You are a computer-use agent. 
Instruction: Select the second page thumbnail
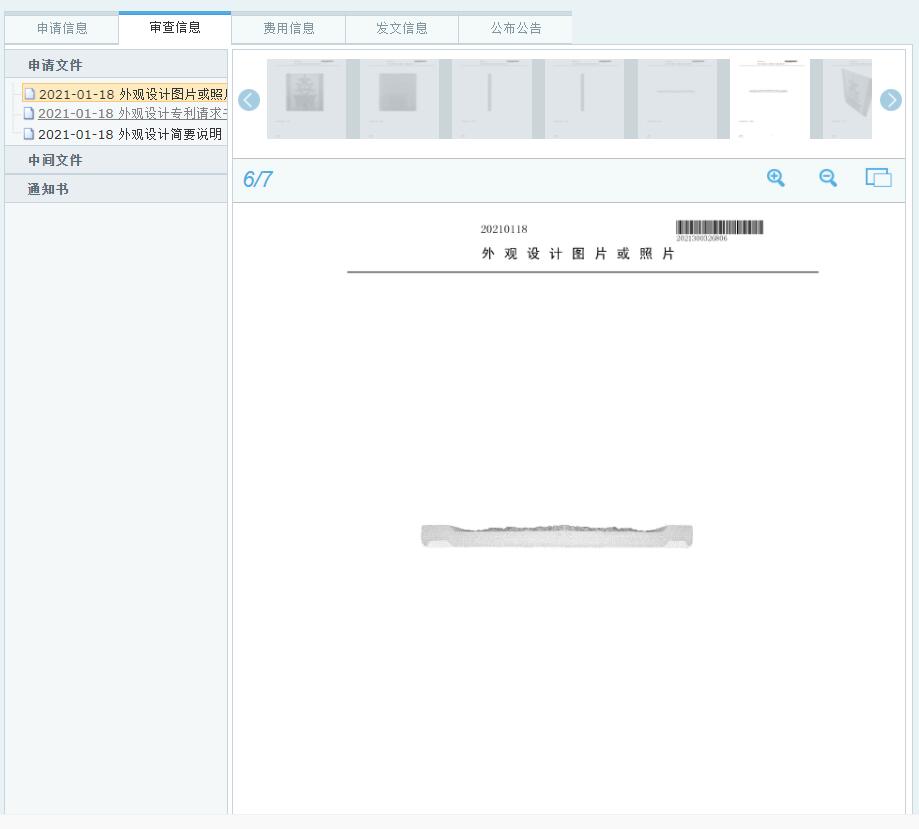pos(398,99)
